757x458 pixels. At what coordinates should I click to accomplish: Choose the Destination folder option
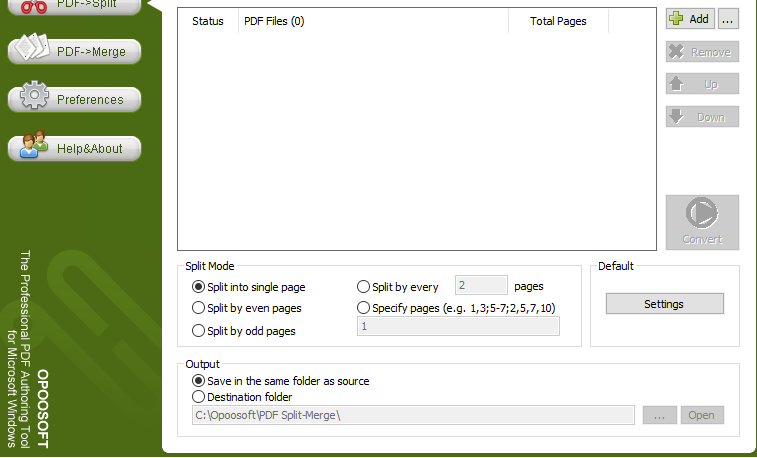pyautogui.click(x=242, y=397)
